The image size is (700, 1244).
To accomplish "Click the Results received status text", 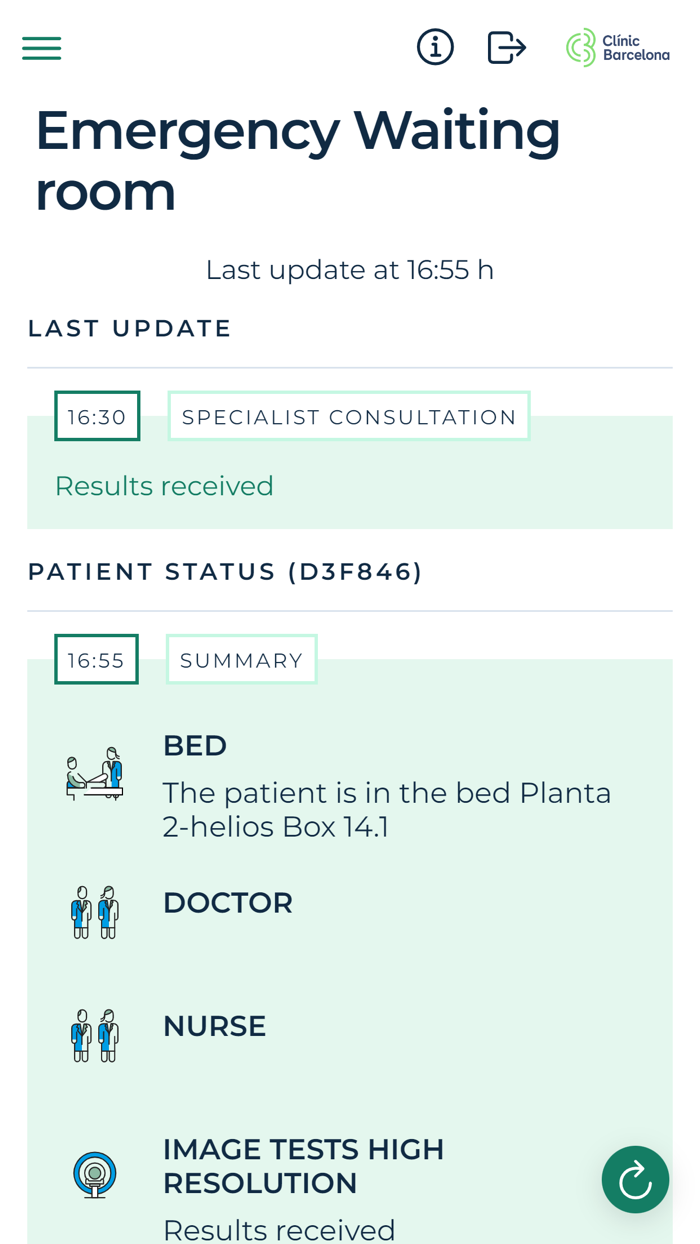I will (x=165, y=486).
